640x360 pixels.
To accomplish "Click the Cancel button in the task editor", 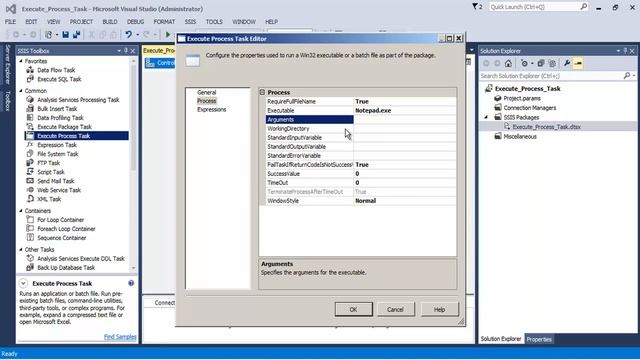I will (x=395, y=309).
